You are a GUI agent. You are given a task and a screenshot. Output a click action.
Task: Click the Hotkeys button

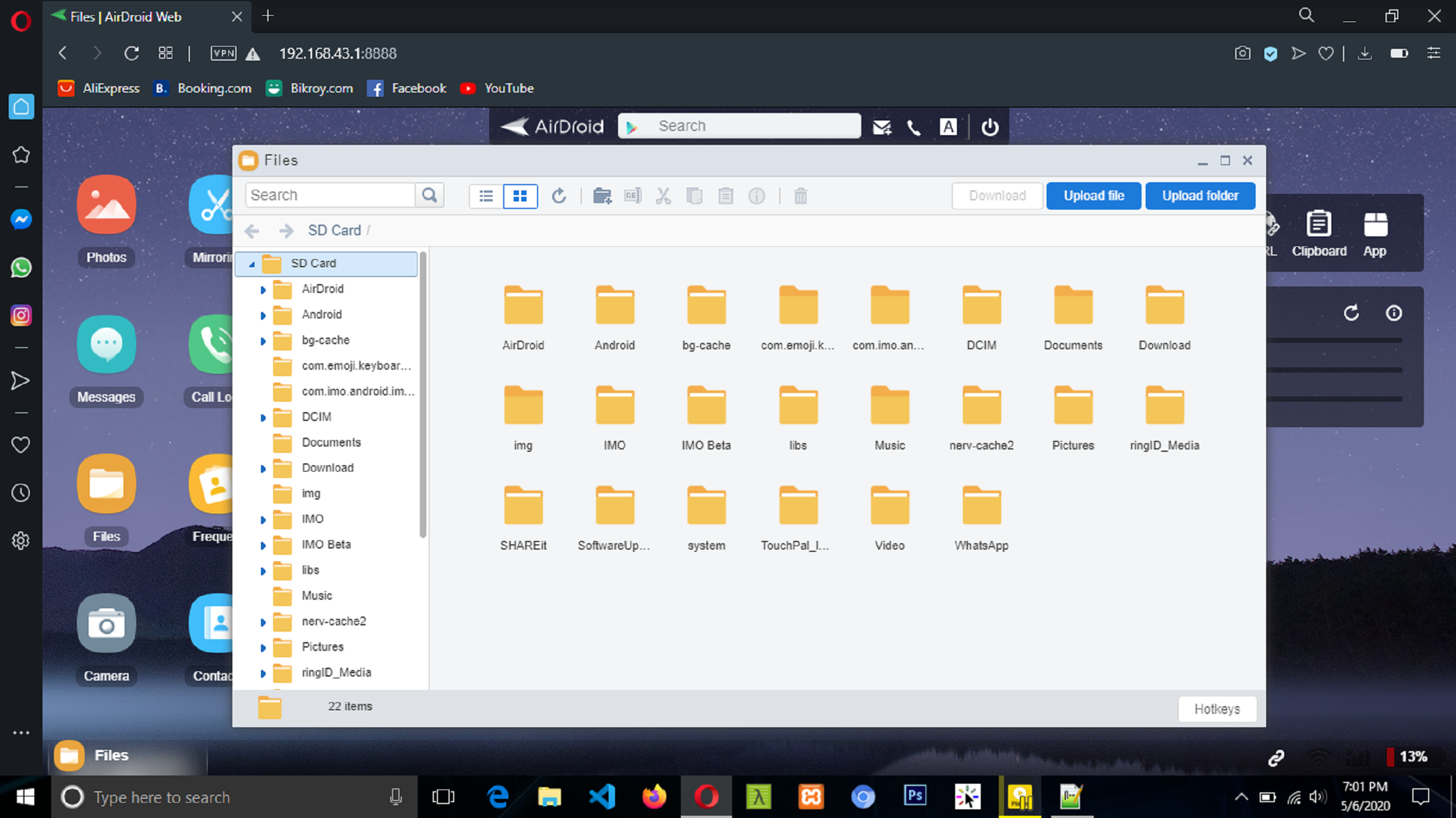coord(1217,709)
